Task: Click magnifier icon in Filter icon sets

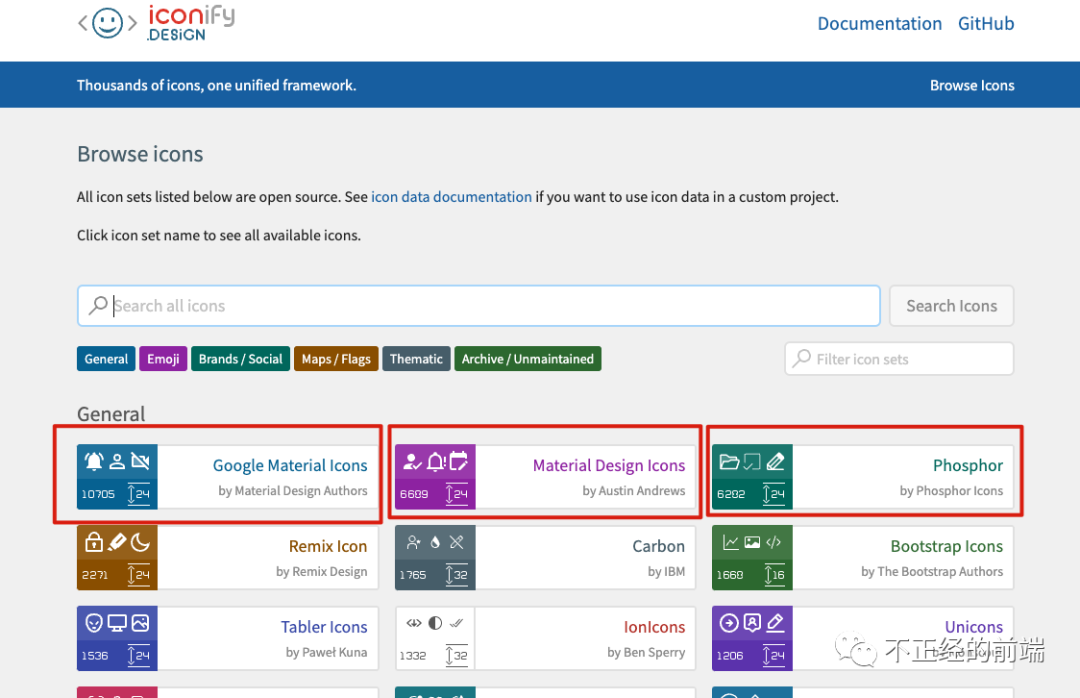Action: pos(802,358)
